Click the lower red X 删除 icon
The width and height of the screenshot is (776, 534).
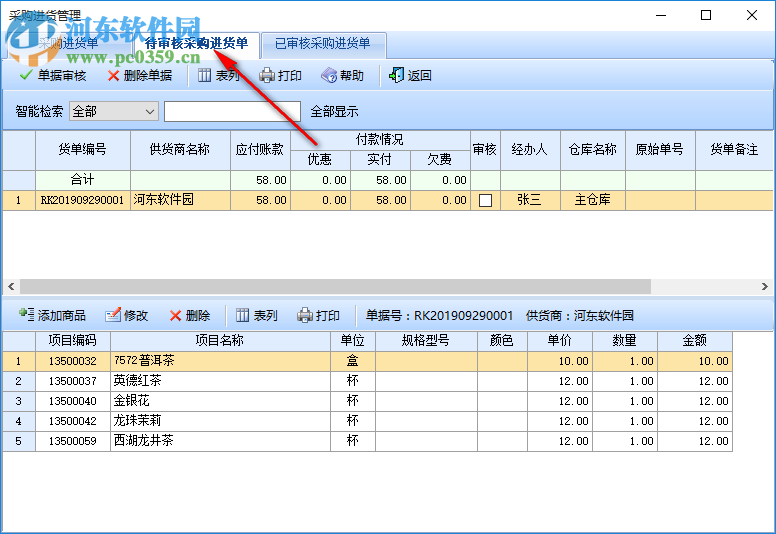(175, 315)
